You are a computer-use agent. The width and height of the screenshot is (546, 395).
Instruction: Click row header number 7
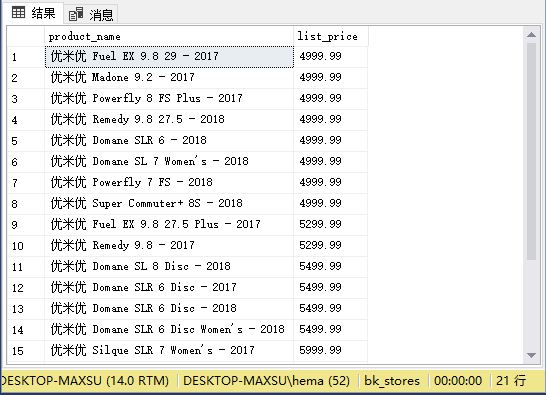[26, 183]
